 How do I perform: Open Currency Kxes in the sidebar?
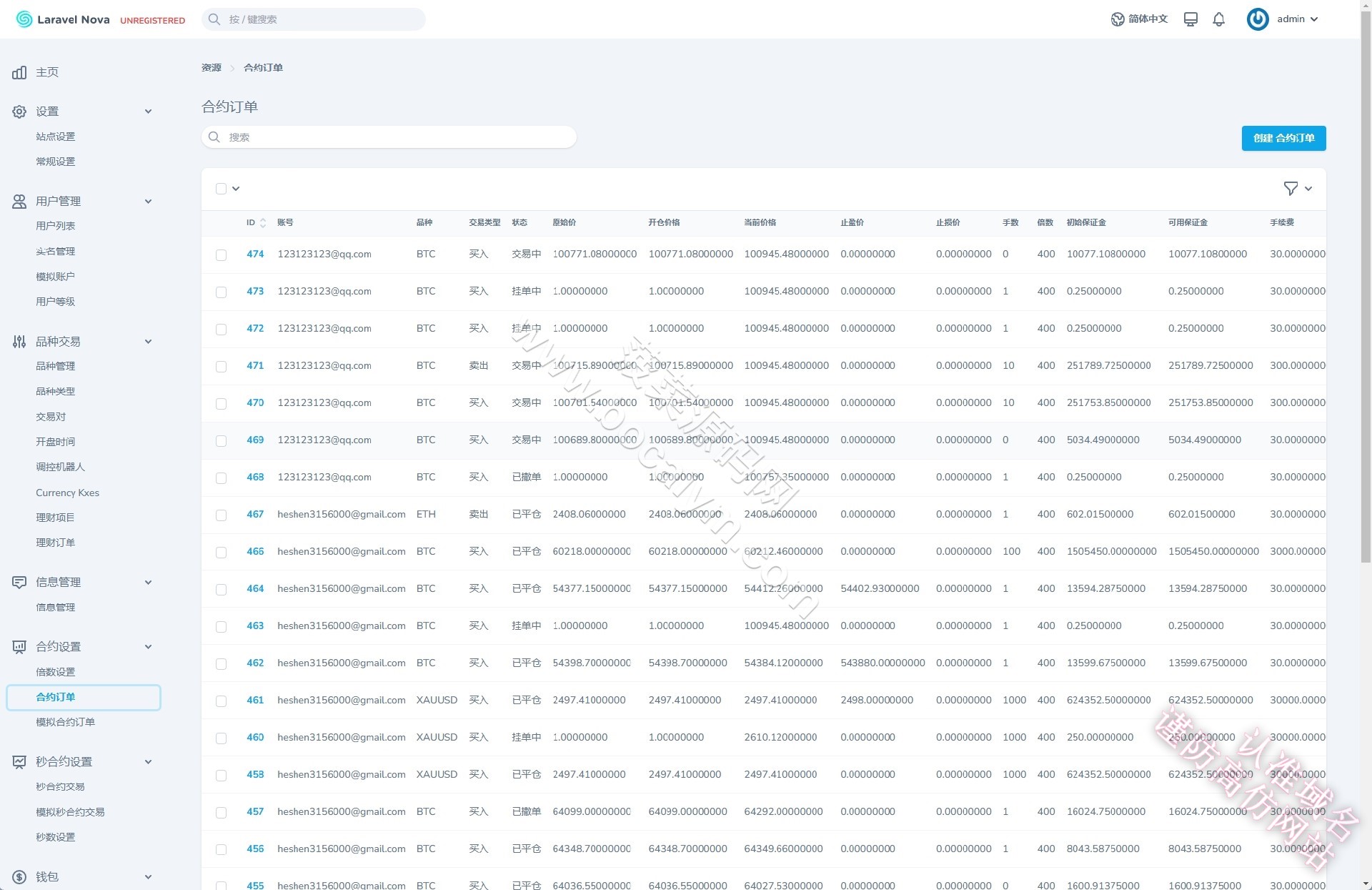pyautogui.click(x=68, y=493)
